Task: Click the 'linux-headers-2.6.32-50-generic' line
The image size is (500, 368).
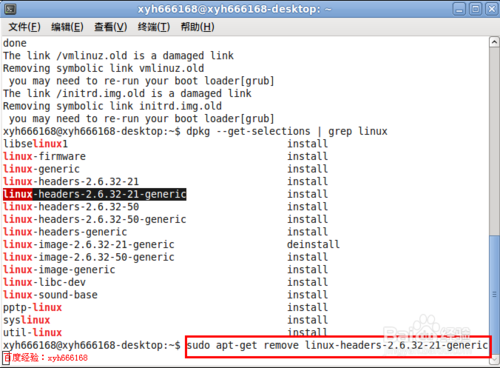Action: pyautogui.click(x=95, y=219)
